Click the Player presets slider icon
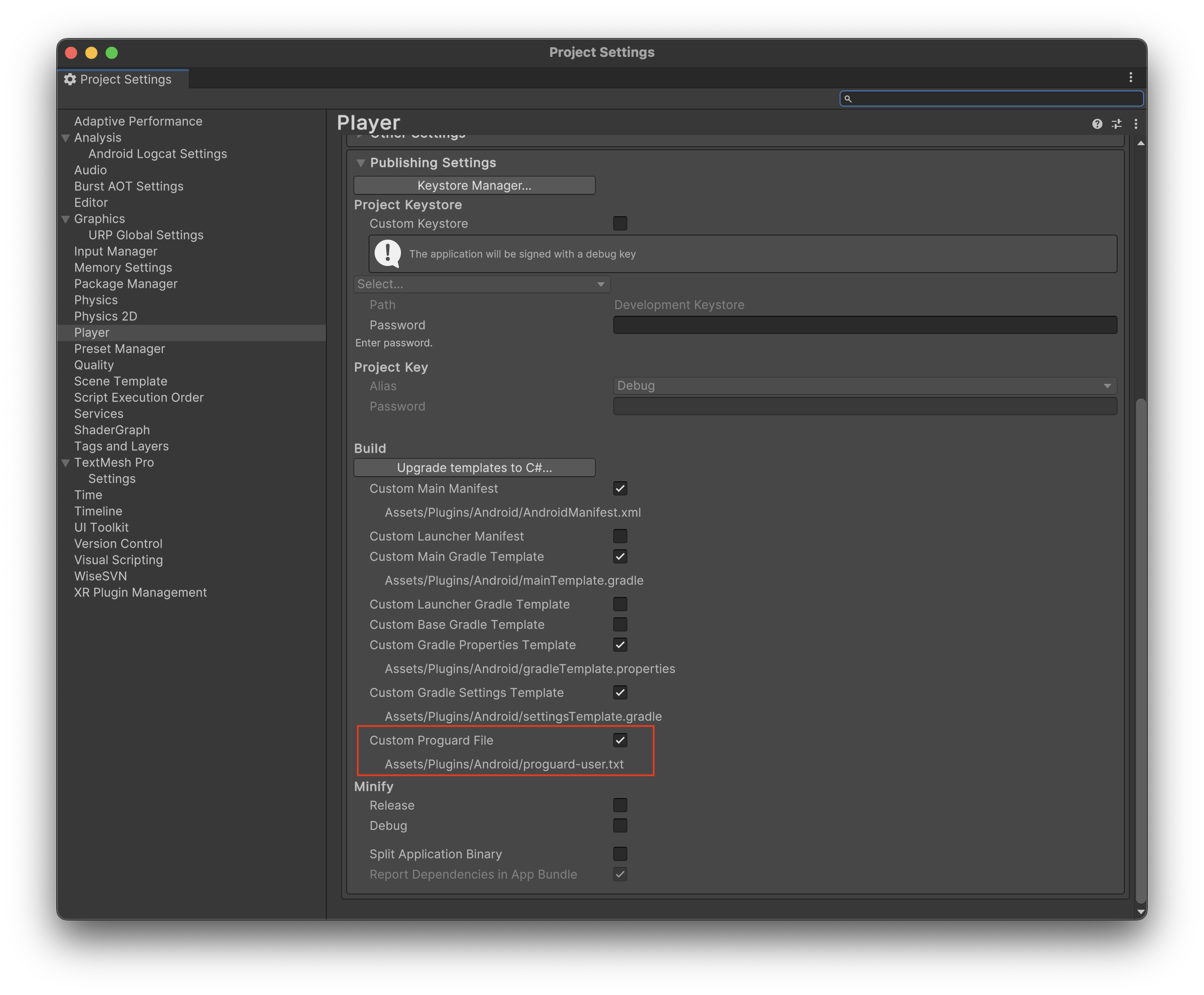The height and width of the screenshot is (995, 1204). click(1116, 124)
